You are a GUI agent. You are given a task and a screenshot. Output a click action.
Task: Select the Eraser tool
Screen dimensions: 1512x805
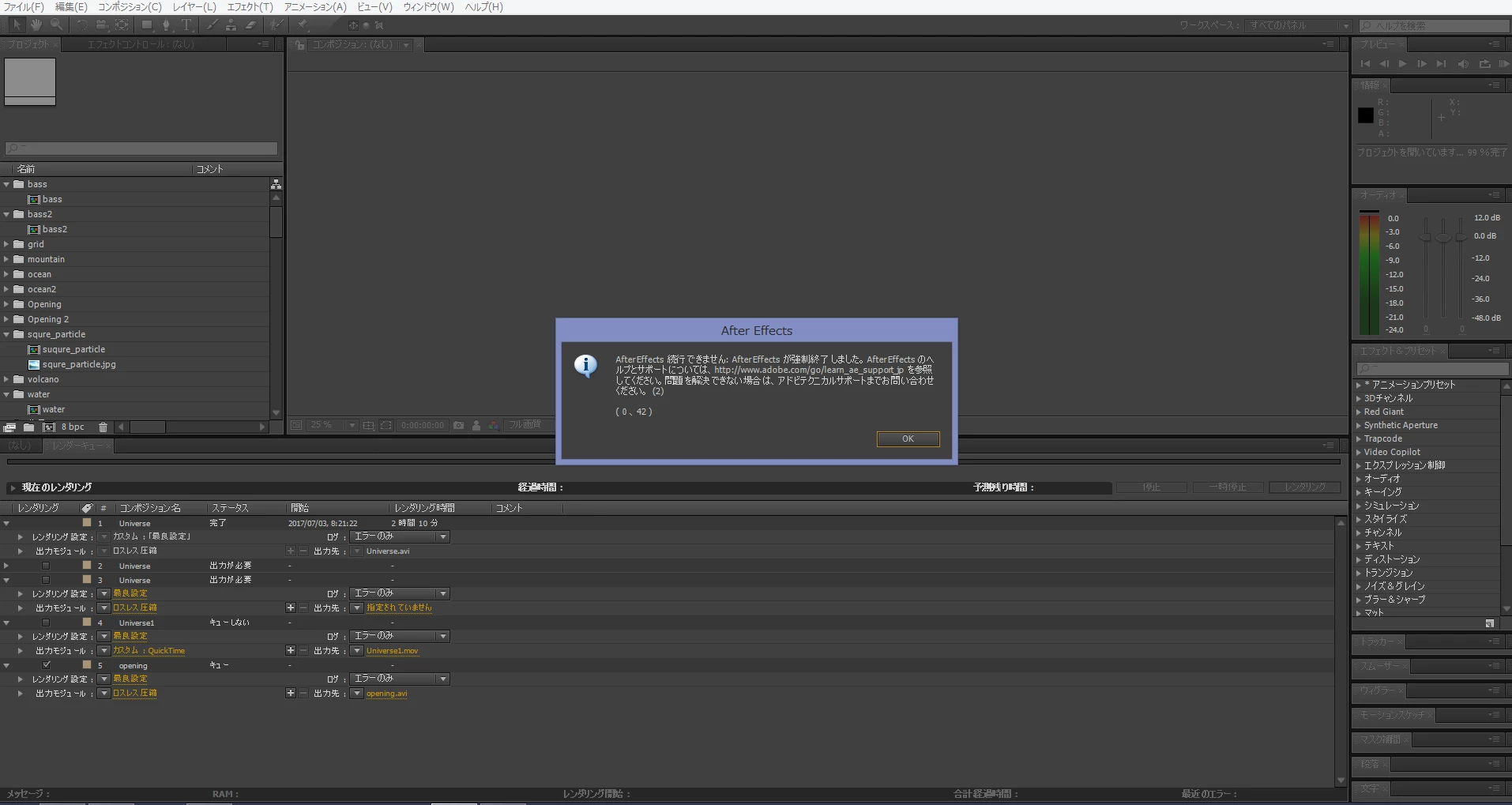pyautogui.click(x=250, y=25)
